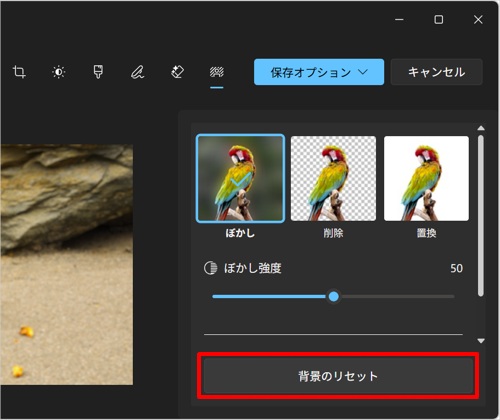500x420 pixels.
Task: Select the Filter brush icon
Action: coord(98,72)
